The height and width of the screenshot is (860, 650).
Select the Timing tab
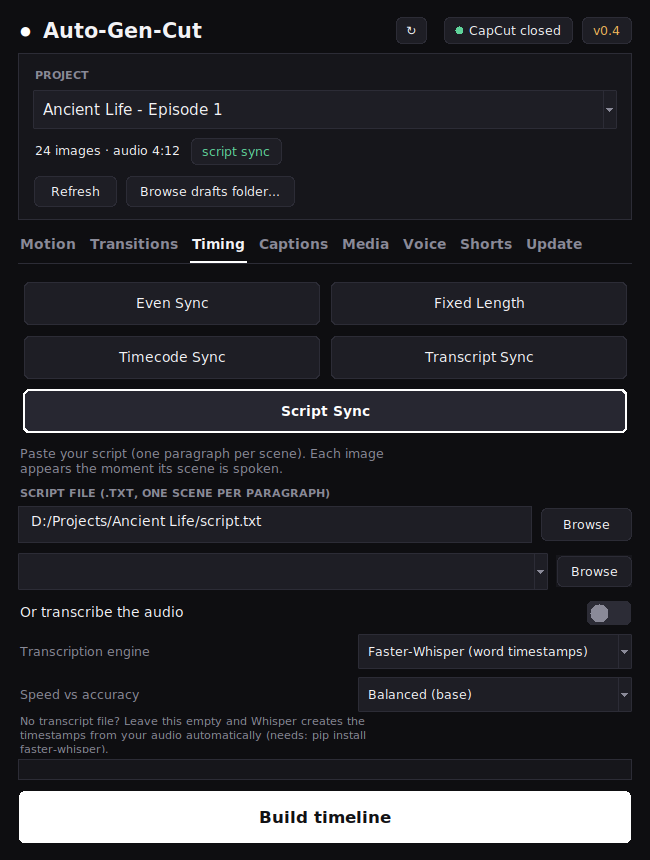(218, 244)
